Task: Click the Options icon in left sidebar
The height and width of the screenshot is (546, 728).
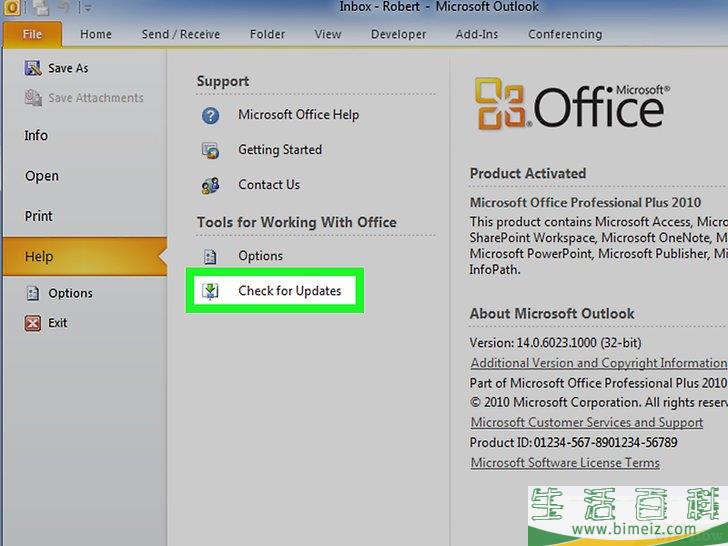Action: click(x=32, y=294)
